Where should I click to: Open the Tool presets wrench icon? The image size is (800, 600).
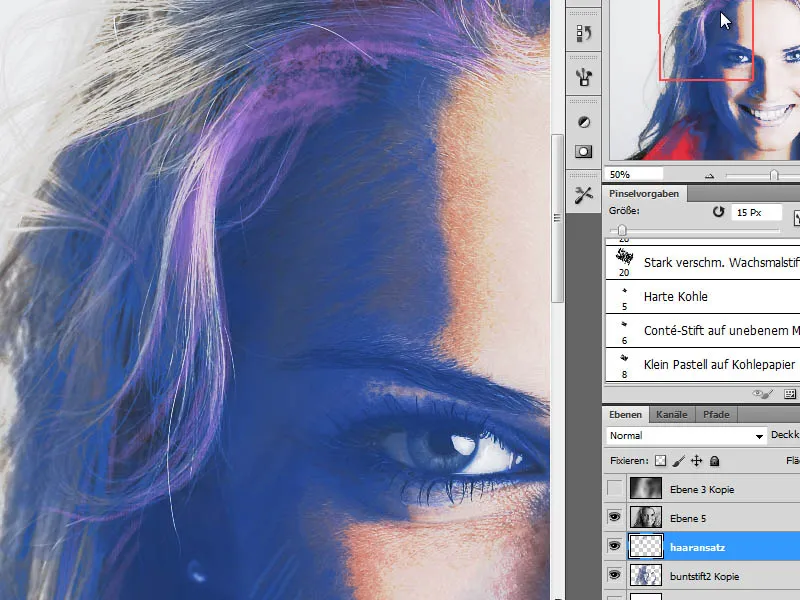click(x=584, y=195)
